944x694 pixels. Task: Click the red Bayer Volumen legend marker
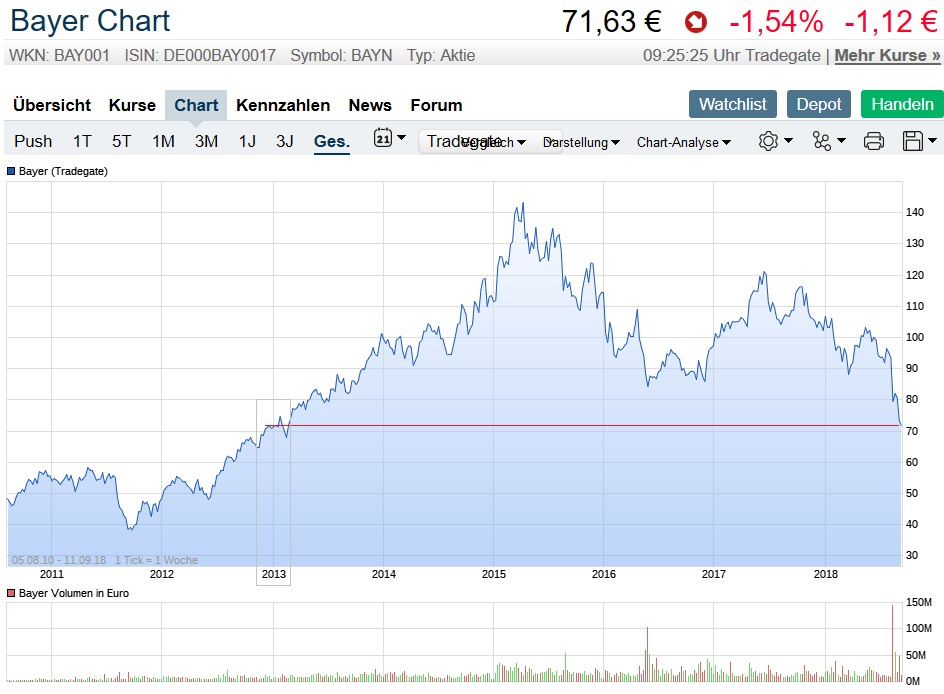point(11,593)
